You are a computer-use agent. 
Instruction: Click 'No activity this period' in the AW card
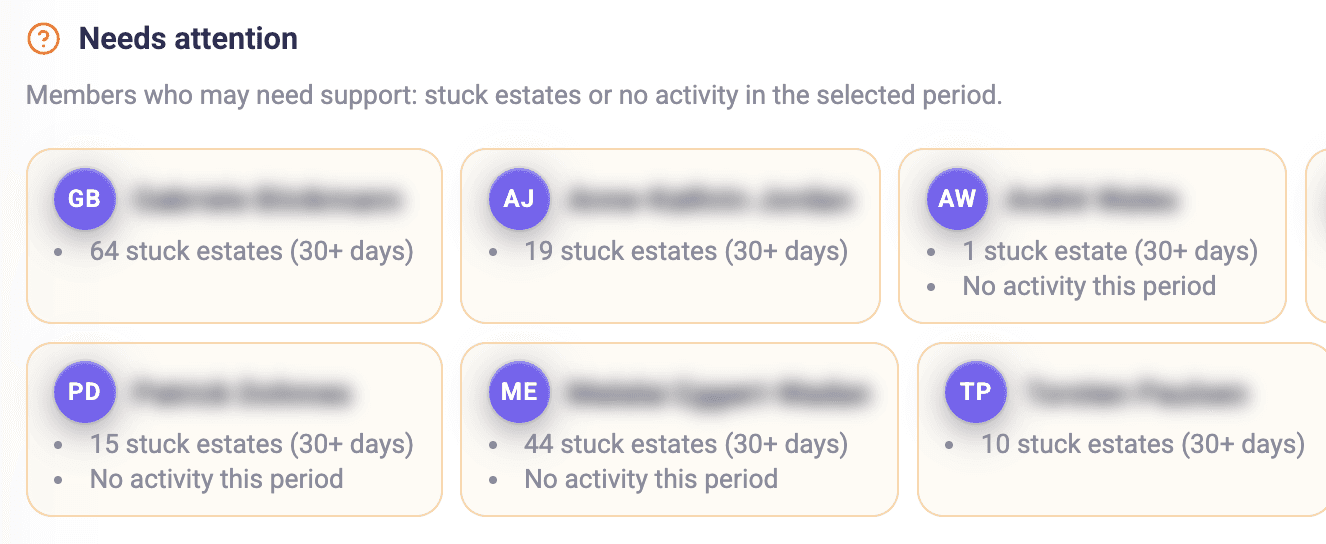1088,286
